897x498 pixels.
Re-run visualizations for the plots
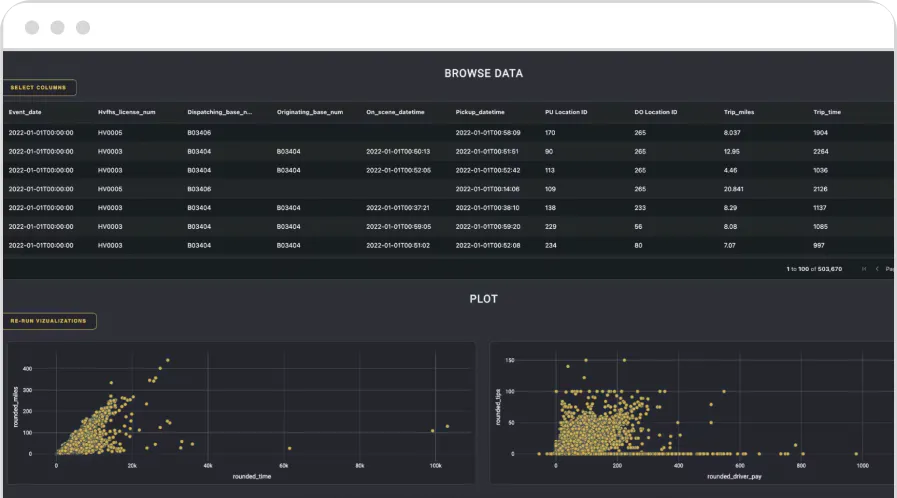(49, 321)
